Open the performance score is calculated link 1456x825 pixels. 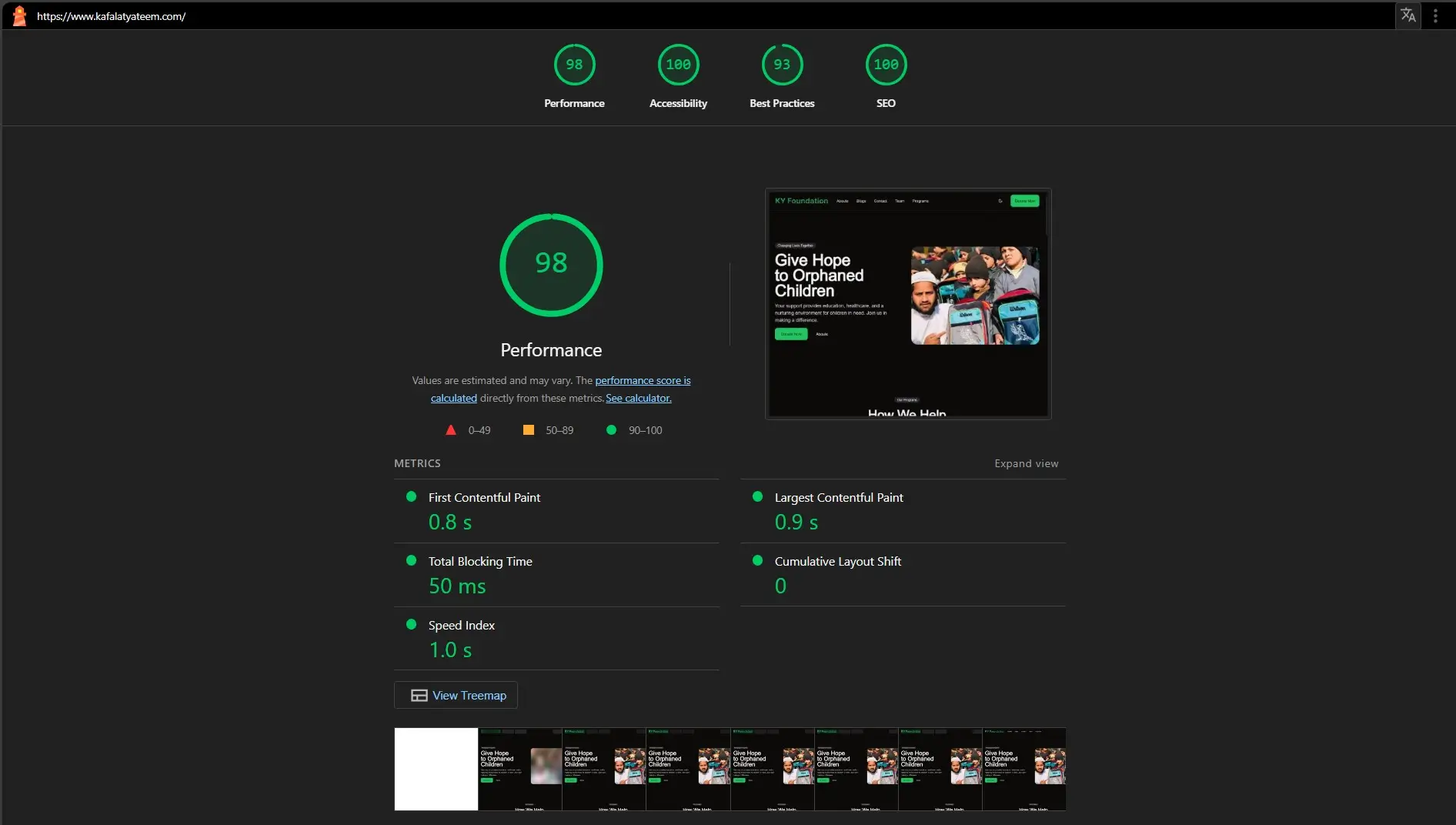(x=643, y=380)
